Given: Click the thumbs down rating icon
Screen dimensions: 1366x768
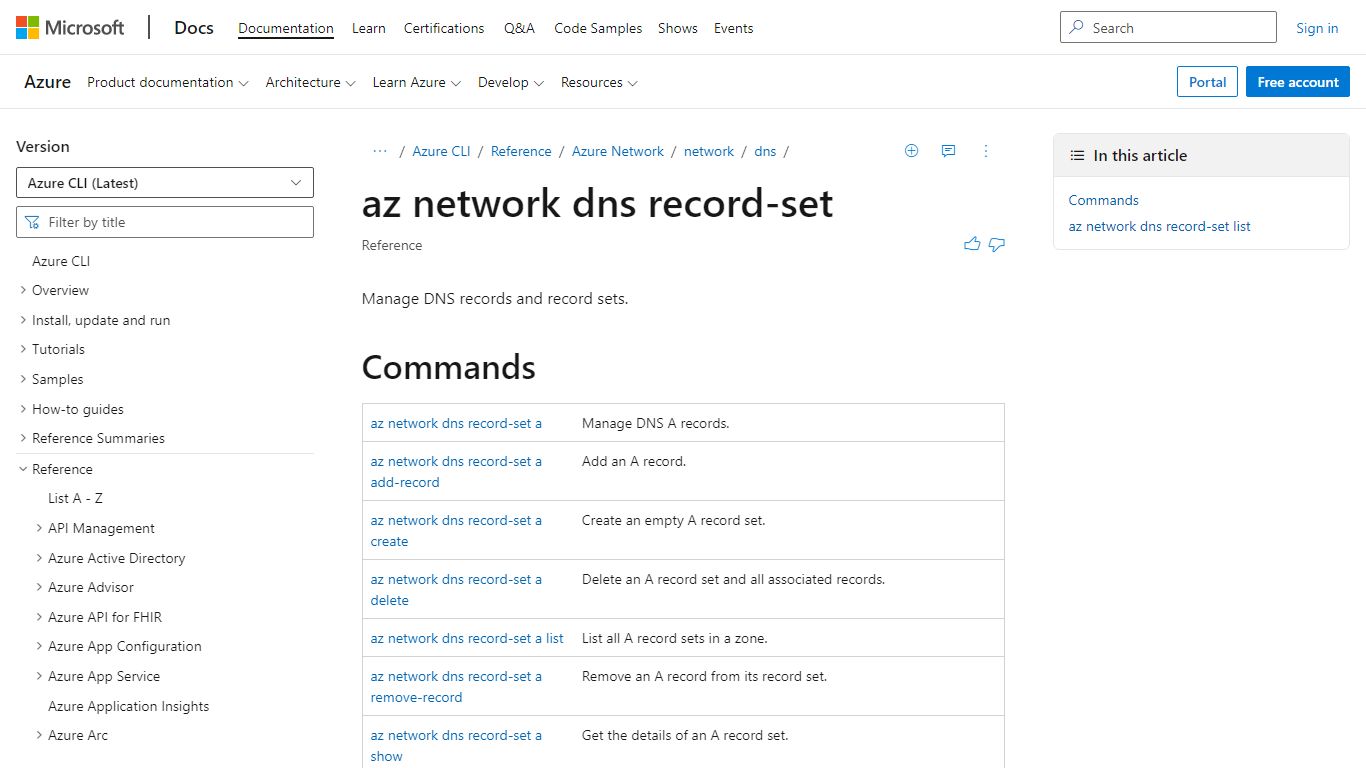Looking at the screenshot, I should [x=997, y=244].
